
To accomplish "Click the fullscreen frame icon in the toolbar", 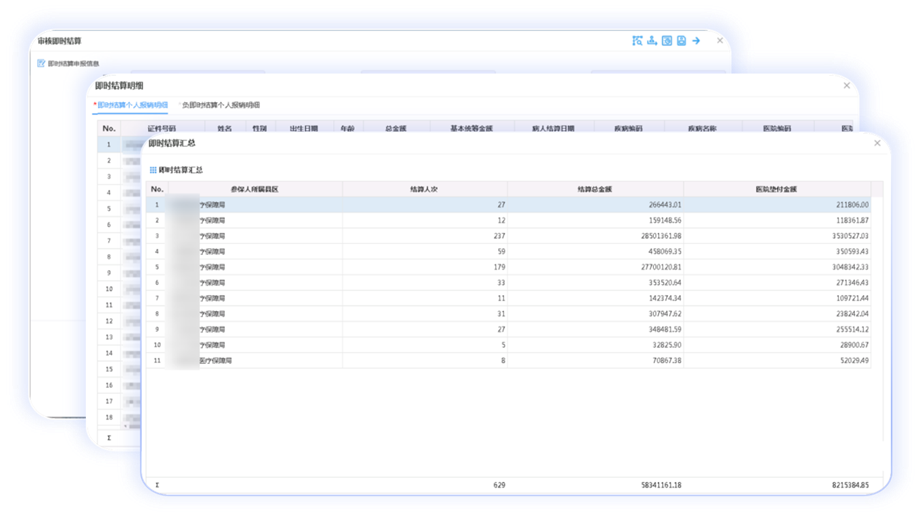I will [x=667, y=41].
